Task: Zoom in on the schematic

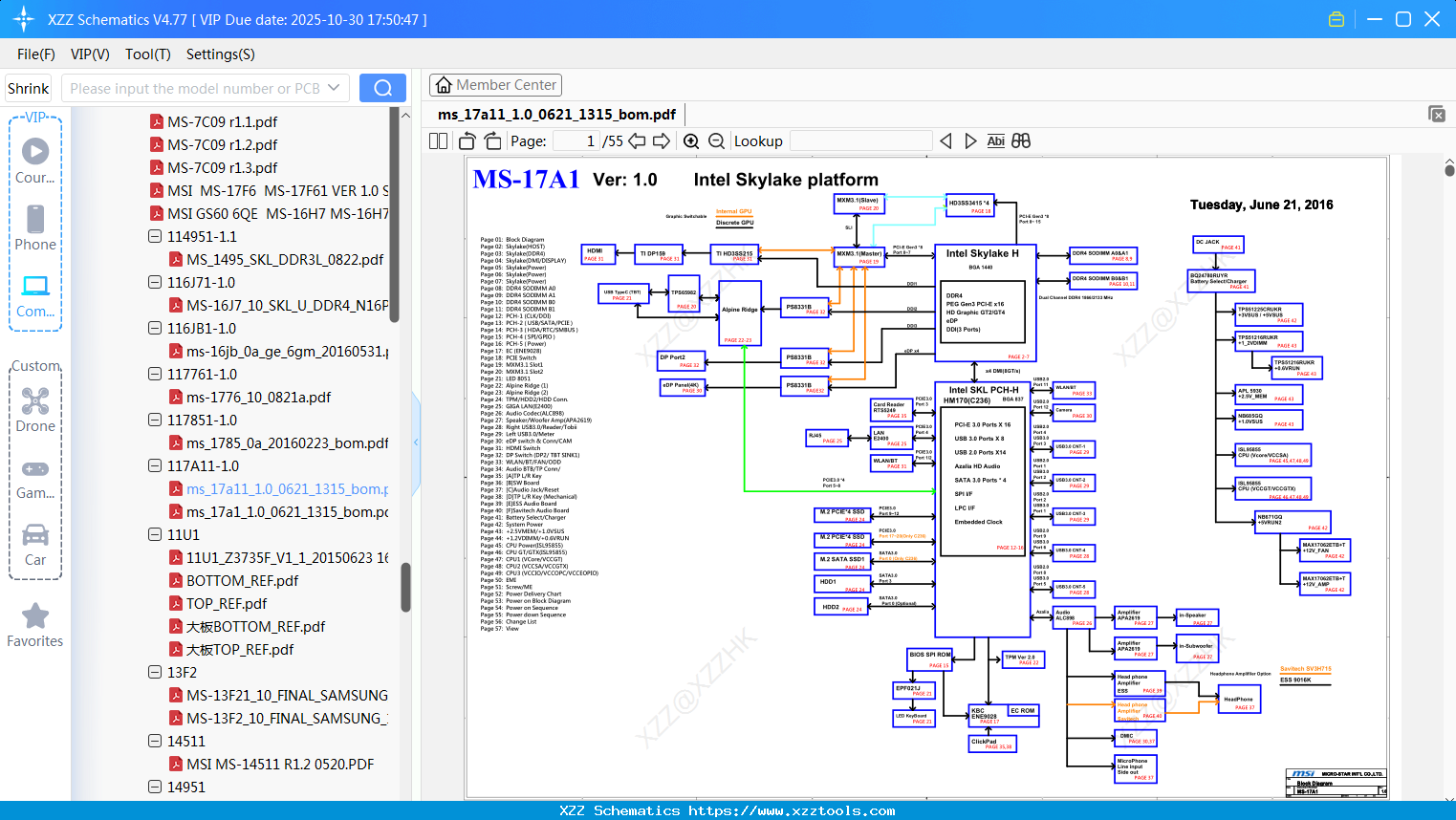Action: pos(691,141)
